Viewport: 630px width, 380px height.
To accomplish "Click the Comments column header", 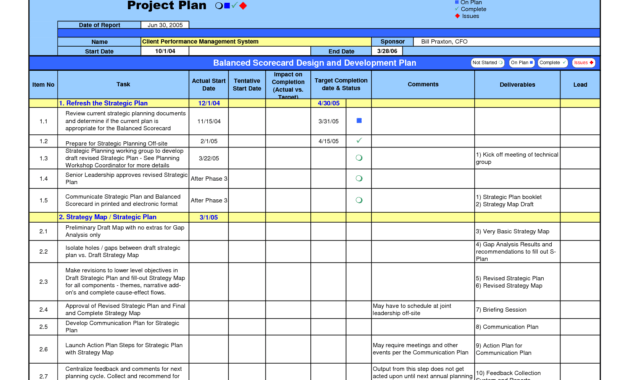I will tap(423, 84).
